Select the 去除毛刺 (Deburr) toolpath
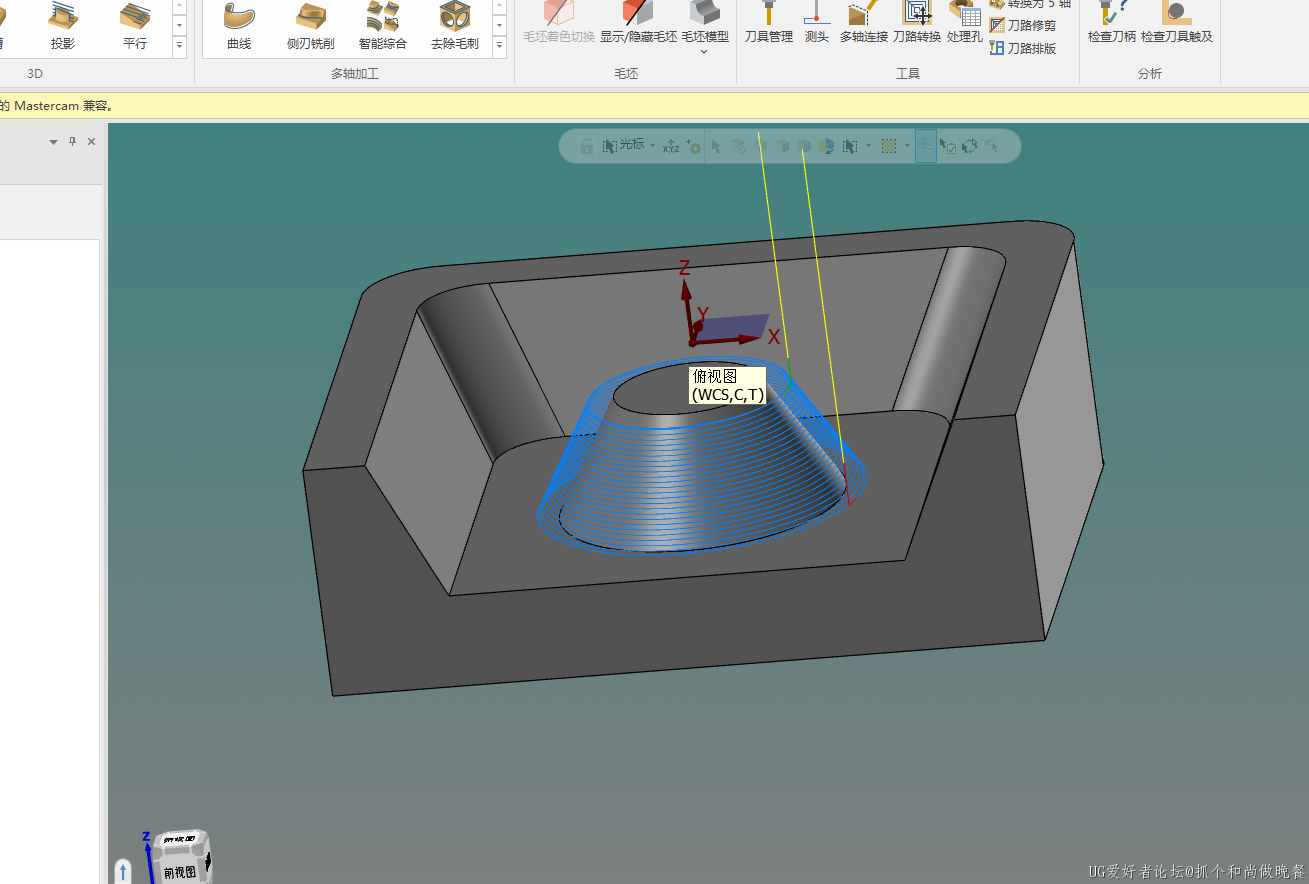 455,25
